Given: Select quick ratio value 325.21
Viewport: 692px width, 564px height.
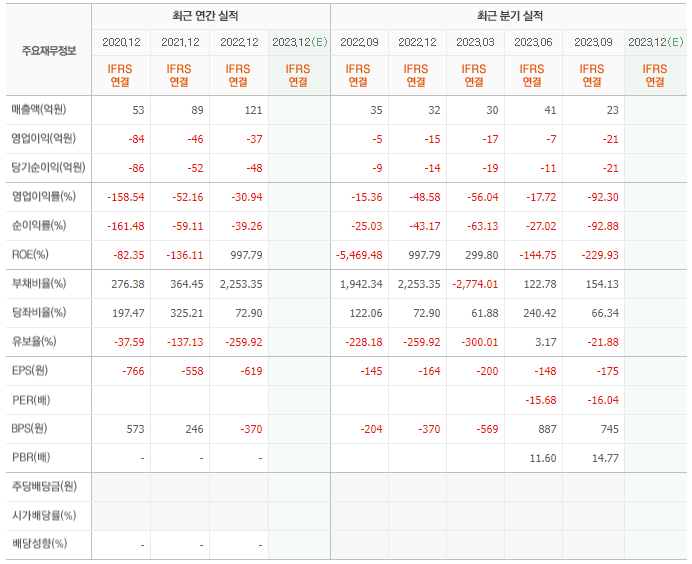Looking at the screenshot, I should pyautogui.click(x=187, y=313).
